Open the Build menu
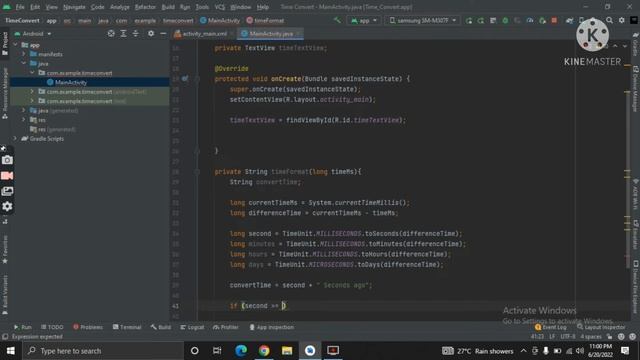This screenshot has width=640, height=360. (x=168, y=7)
